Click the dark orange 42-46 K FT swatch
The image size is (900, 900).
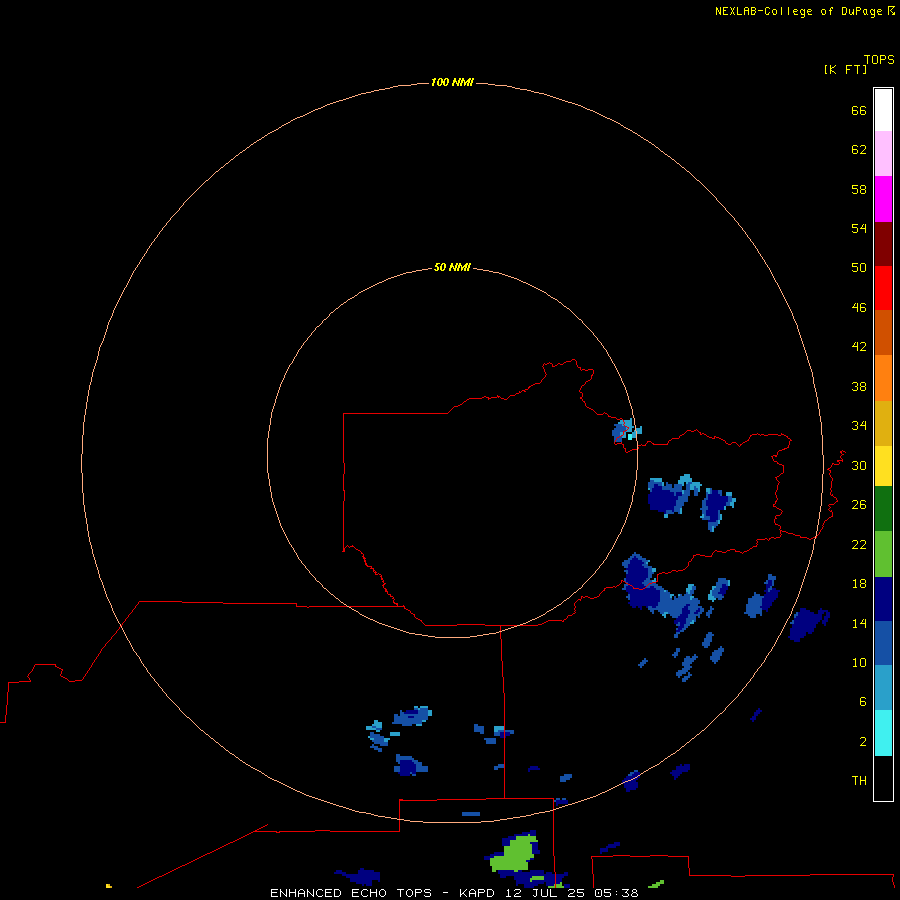pos(883,333)
